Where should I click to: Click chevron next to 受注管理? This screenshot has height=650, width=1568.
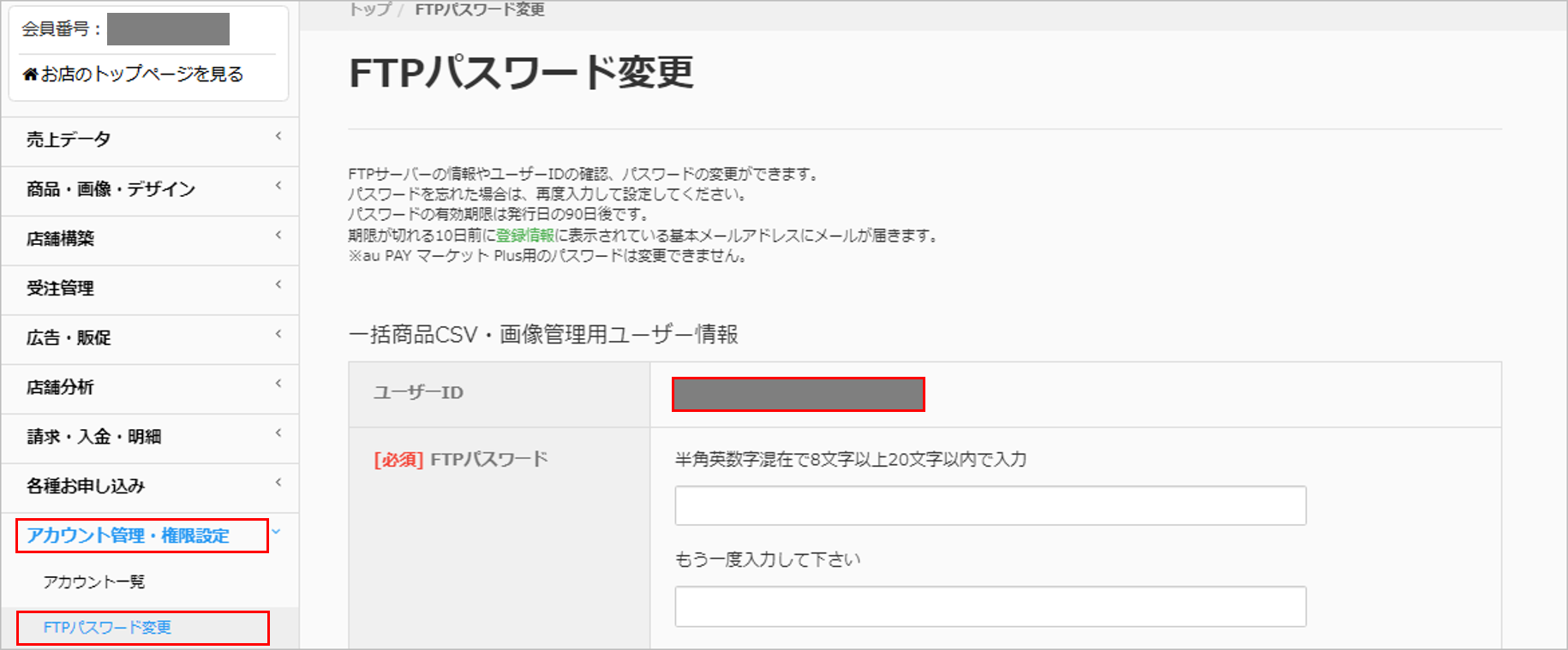(x=278, y=284)
